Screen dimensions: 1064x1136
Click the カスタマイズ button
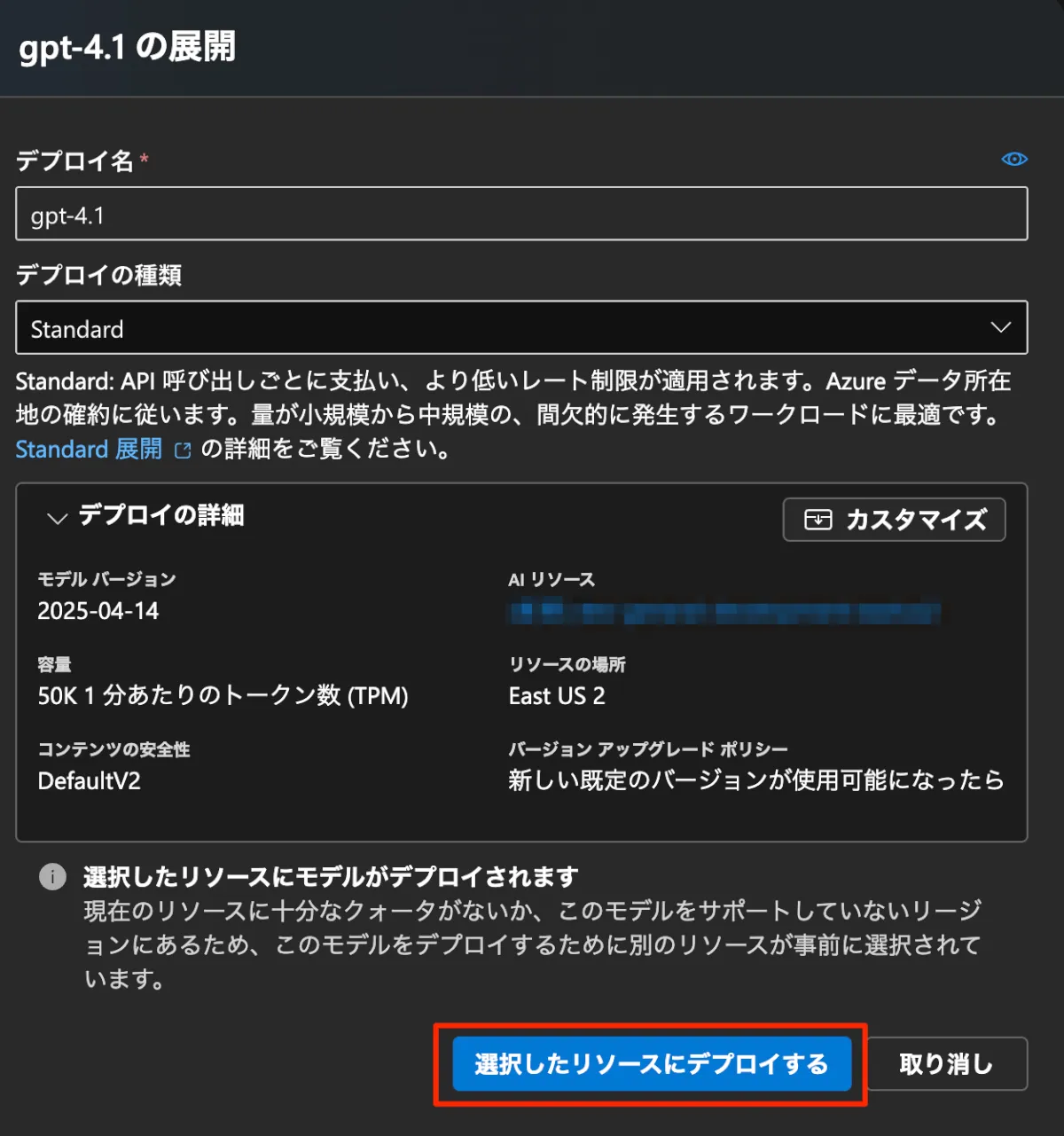pos(894,520)
